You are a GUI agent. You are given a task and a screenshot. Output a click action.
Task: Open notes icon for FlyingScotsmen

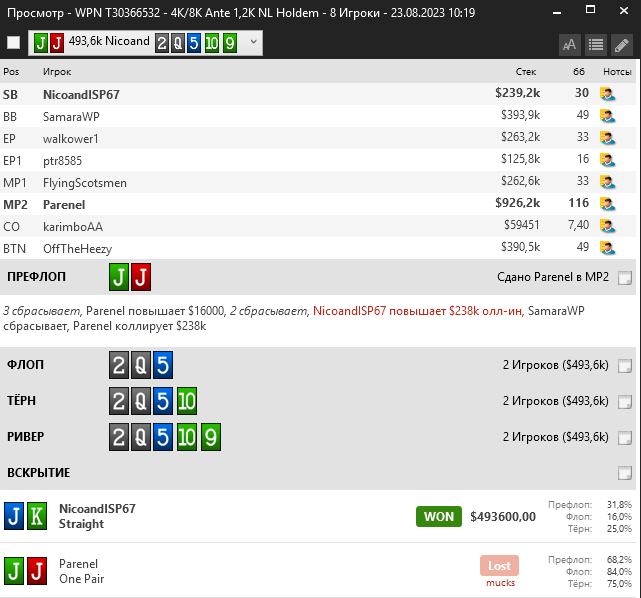pyautogui.click(x=607, y=182)
